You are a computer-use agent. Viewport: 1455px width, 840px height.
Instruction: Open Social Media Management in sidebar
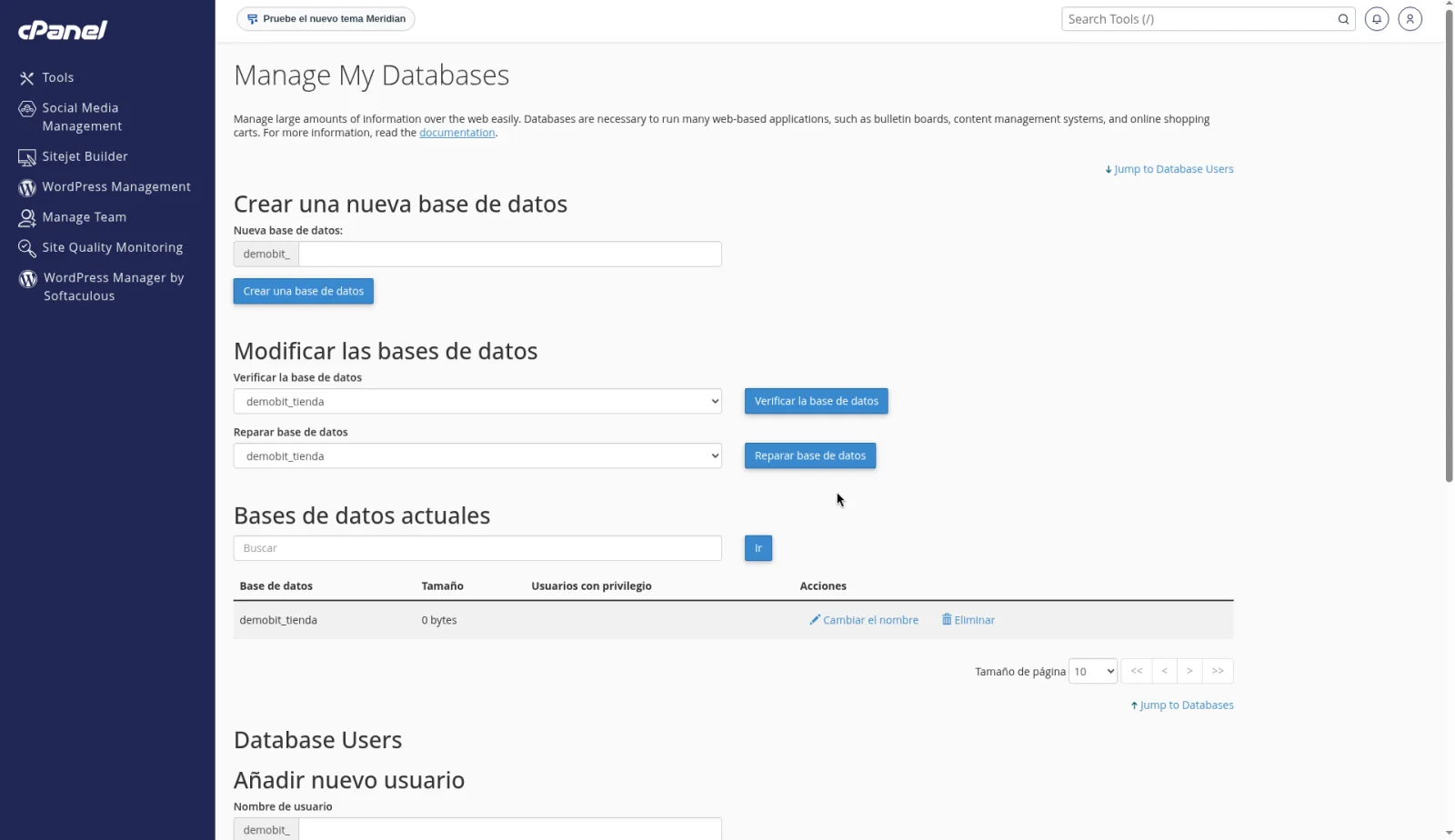(82, 117)
